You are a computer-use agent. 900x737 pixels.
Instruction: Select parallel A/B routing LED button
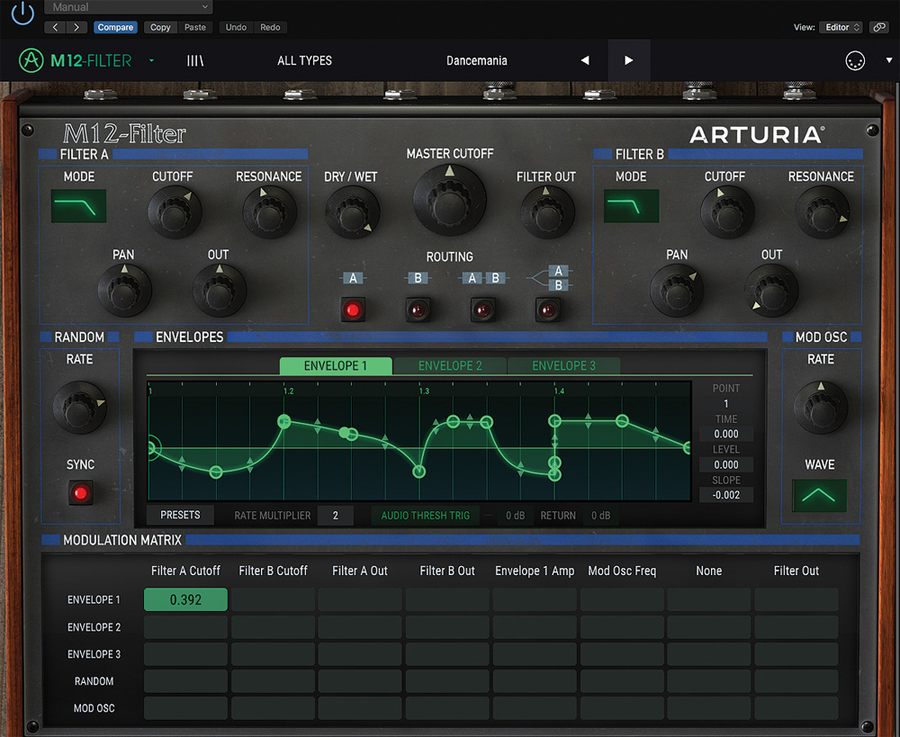(x=548, y=310)
